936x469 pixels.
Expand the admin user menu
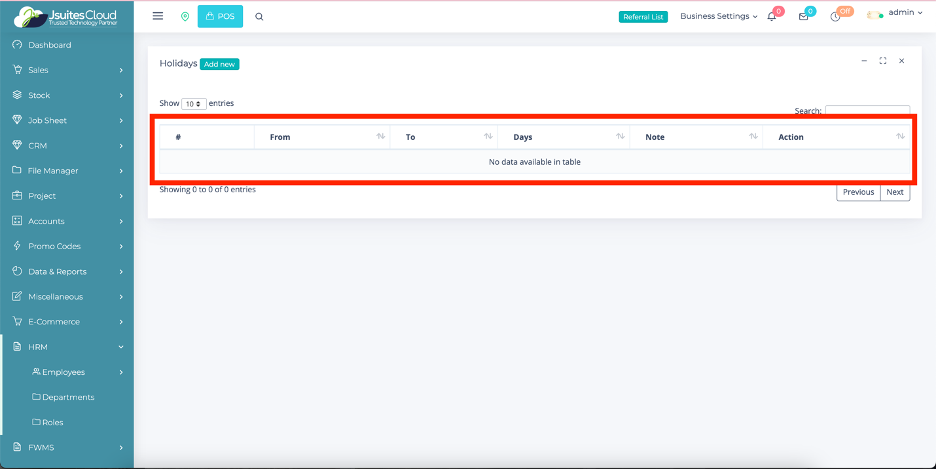(x=904, y=13)
